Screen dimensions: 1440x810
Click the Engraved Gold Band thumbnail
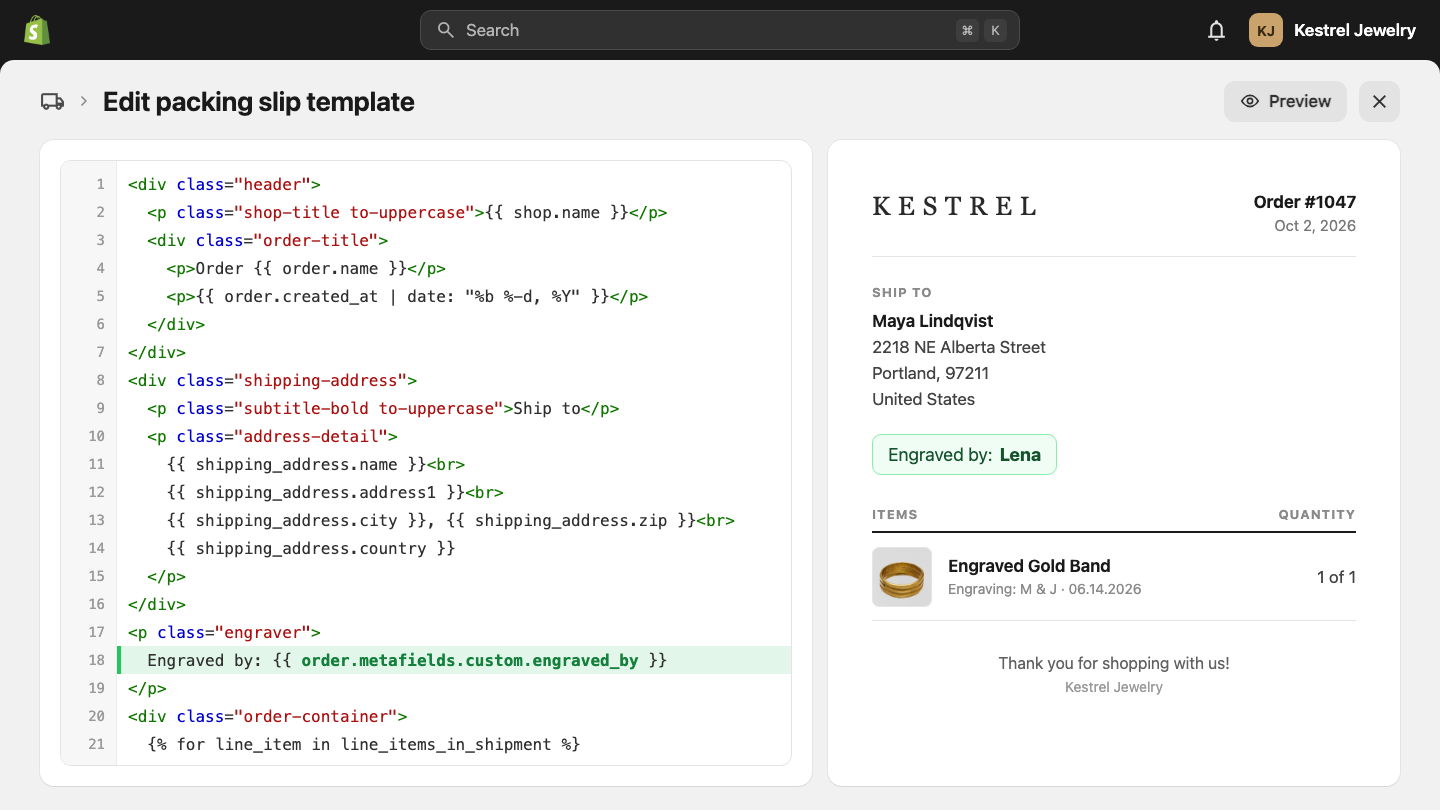tap(902, 577)
